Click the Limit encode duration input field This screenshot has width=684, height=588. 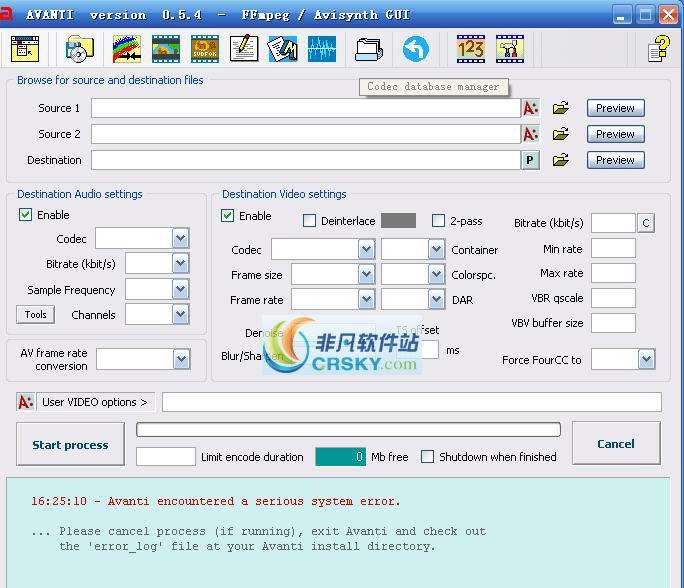(166, 457)
